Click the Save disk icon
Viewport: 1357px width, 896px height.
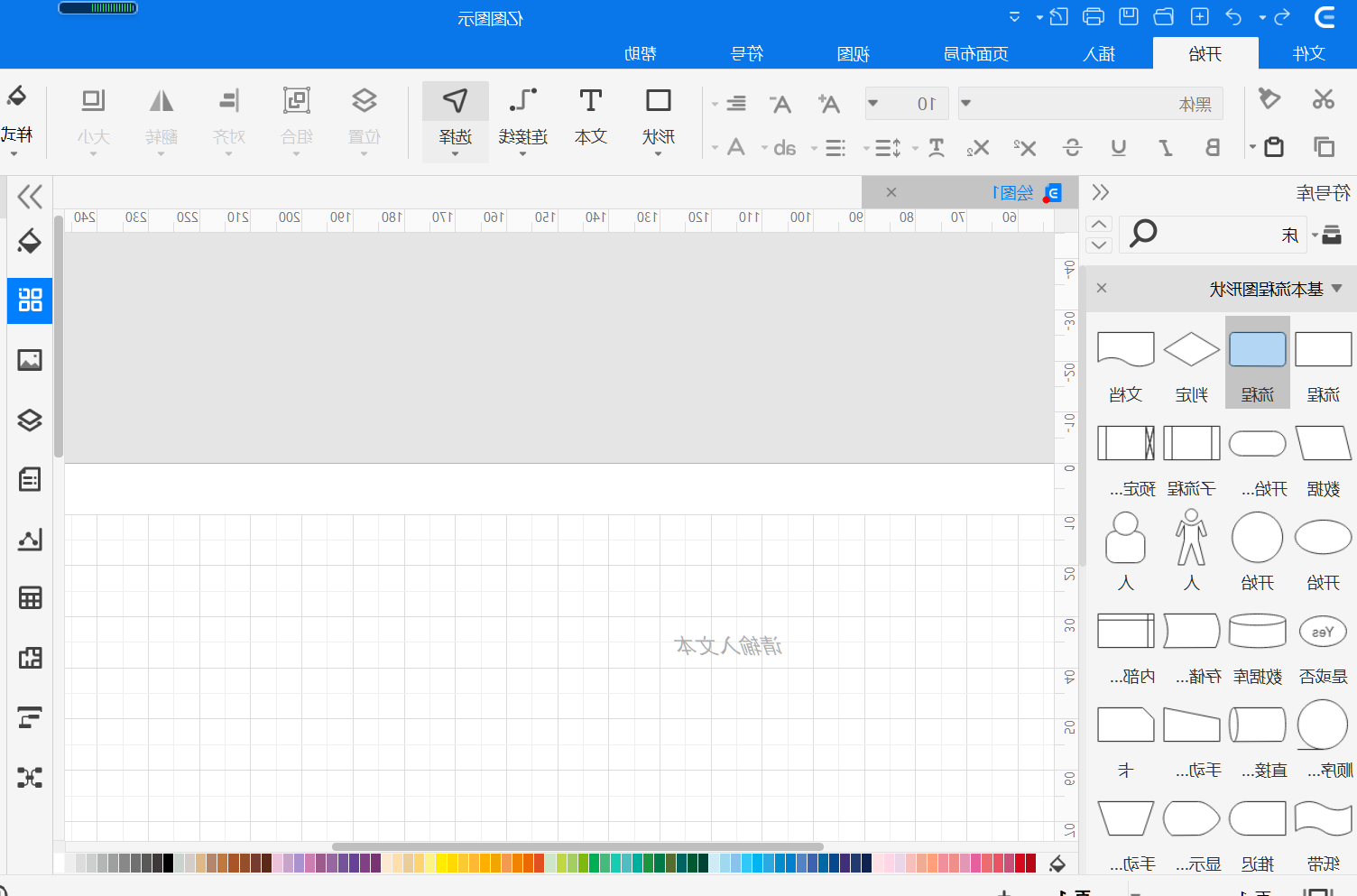point(1129,16)
